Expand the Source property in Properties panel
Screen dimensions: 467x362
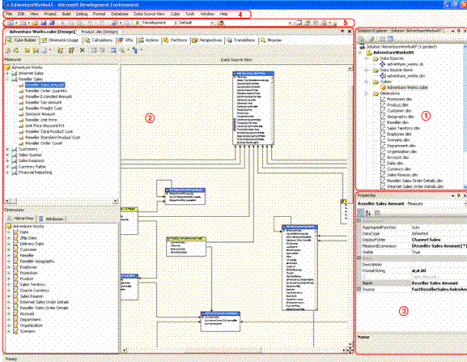[359, 289]
